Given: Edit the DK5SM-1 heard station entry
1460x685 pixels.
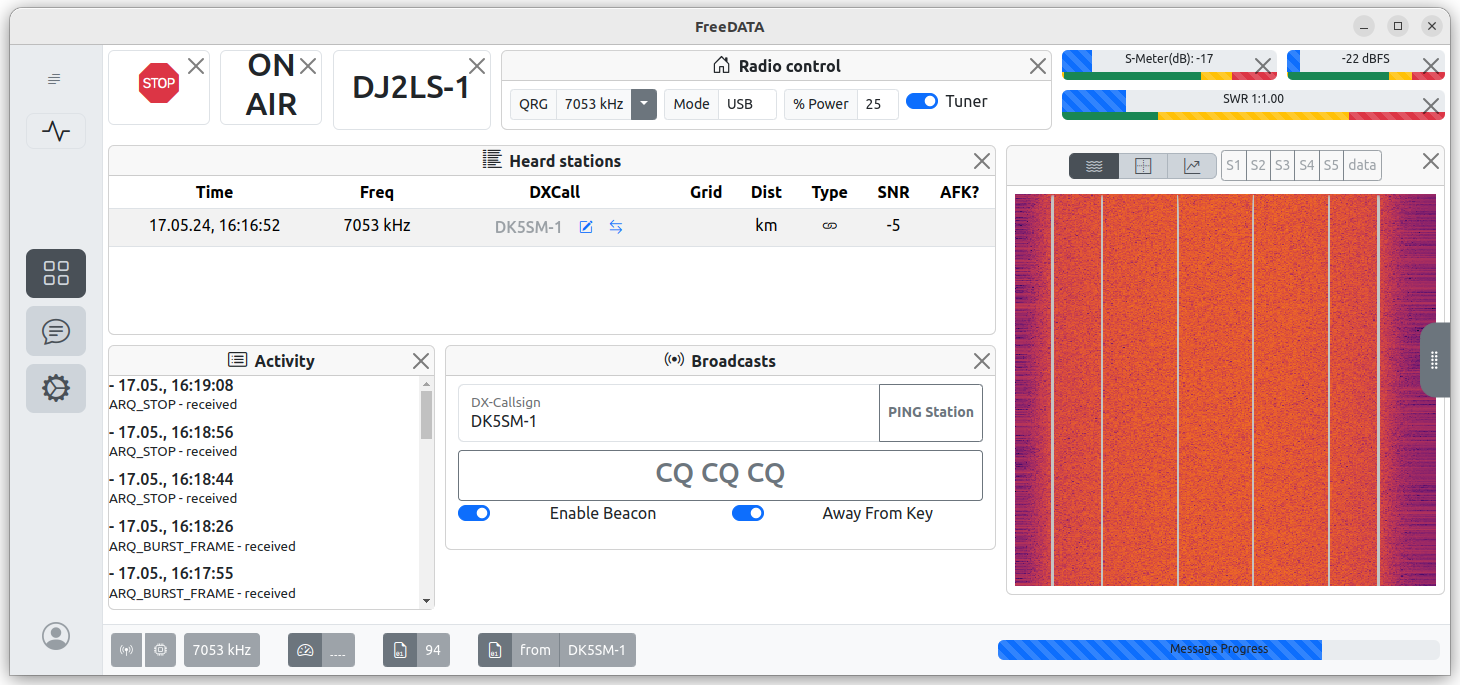Looking at the screenshot, I should (586, 227).
